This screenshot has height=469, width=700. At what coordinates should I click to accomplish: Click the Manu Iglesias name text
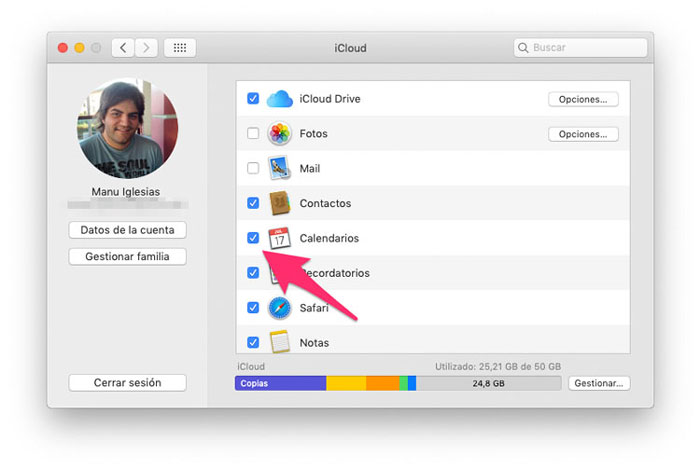tap(126, 192)
